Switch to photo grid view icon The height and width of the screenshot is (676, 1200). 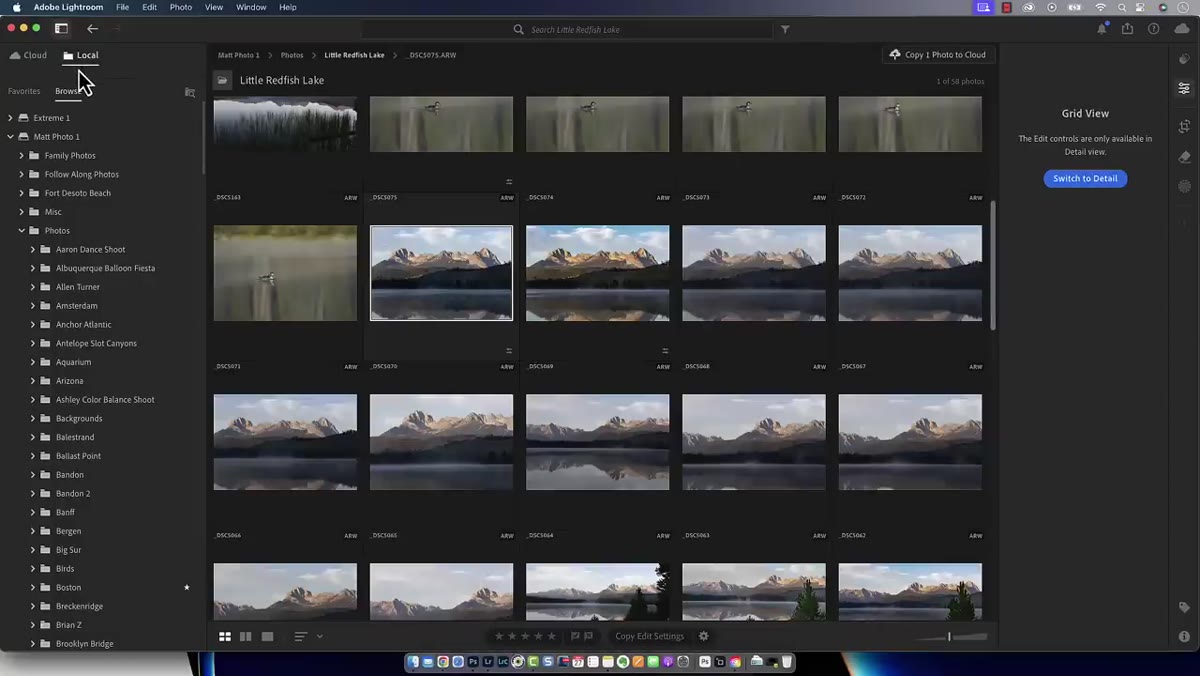point(225,636)
